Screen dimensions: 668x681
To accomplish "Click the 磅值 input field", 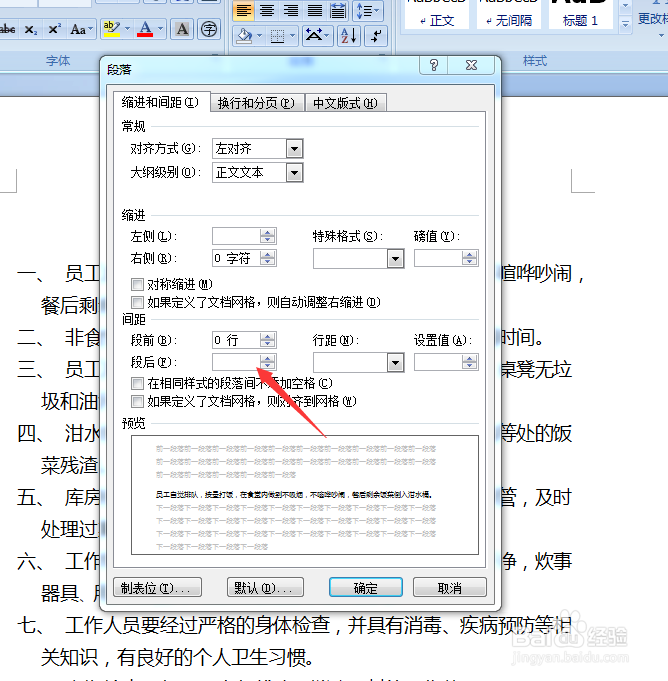I will (438, 258).
